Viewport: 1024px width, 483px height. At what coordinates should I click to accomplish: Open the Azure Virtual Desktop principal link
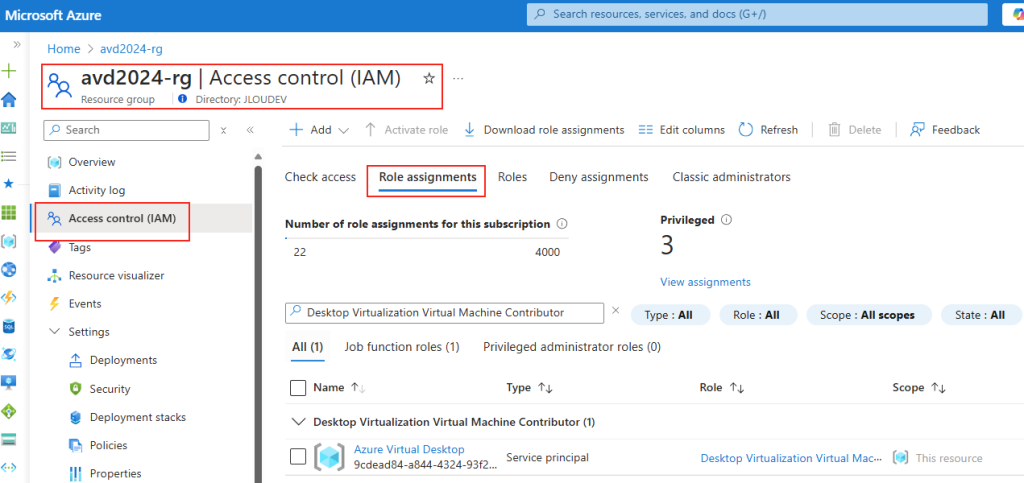409,449
